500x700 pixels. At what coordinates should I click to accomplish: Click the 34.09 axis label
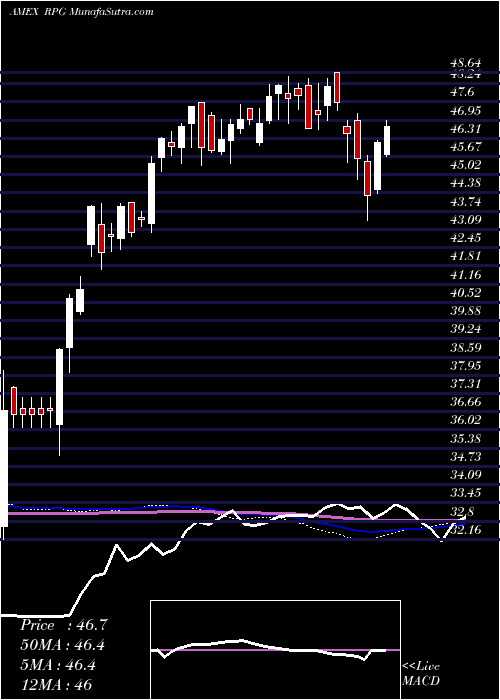point(465,475)
